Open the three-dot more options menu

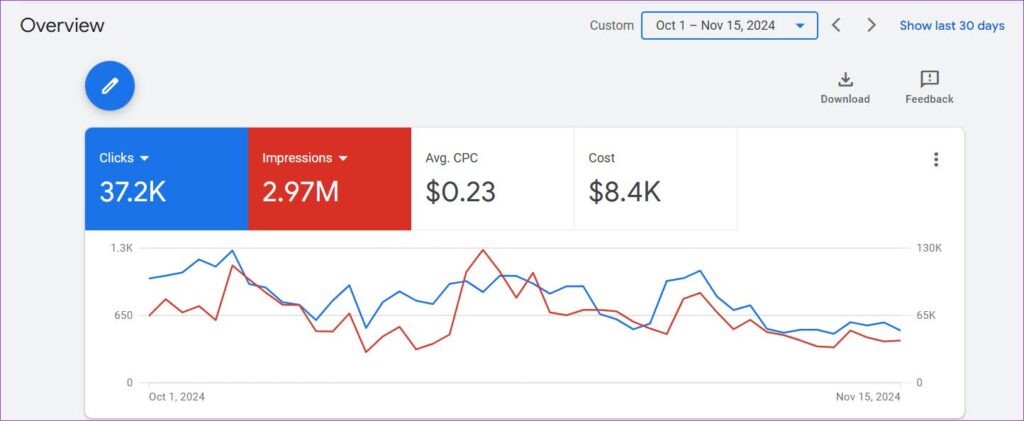[x=936, y=160]
